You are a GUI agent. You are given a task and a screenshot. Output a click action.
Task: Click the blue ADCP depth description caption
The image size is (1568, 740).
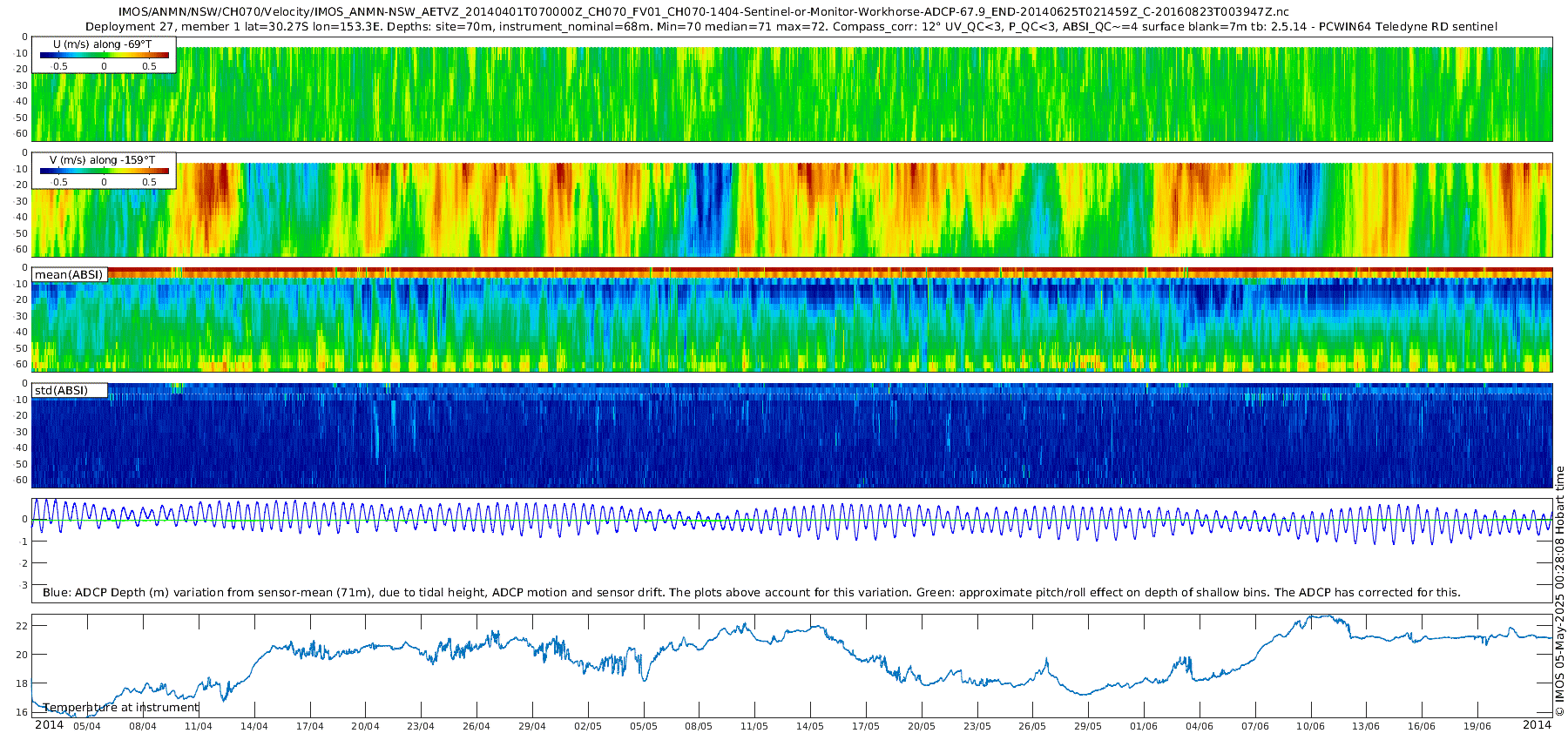[x=752, y=592]
